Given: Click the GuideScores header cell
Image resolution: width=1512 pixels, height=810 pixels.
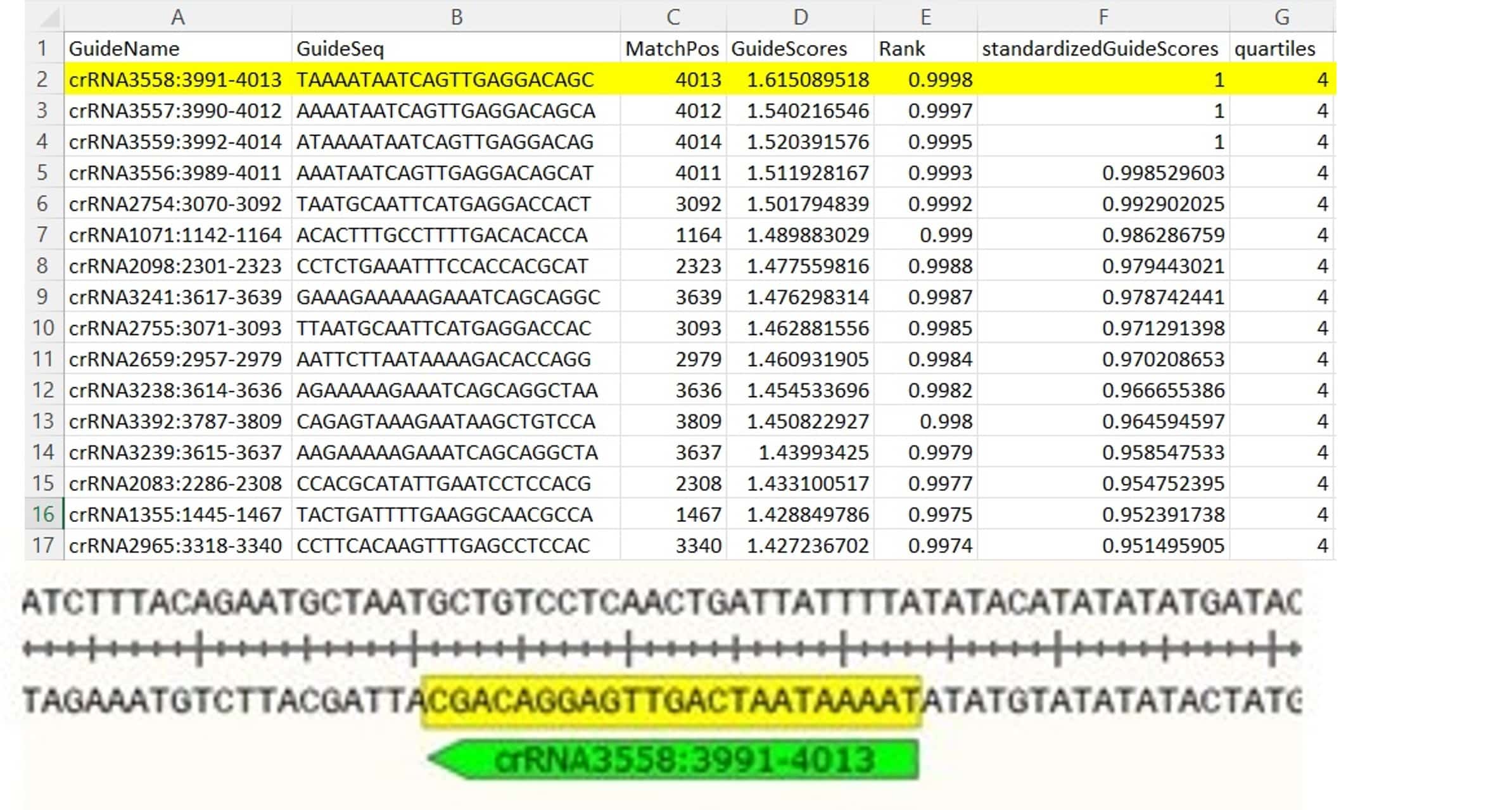Looking at the screenshot, I should [x=800, y=48].
